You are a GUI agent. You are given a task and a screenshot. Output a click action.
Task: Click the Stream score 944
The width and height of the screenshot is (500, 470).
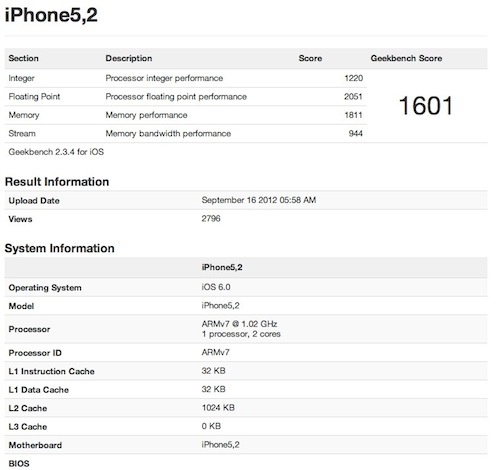coord(355,134)
